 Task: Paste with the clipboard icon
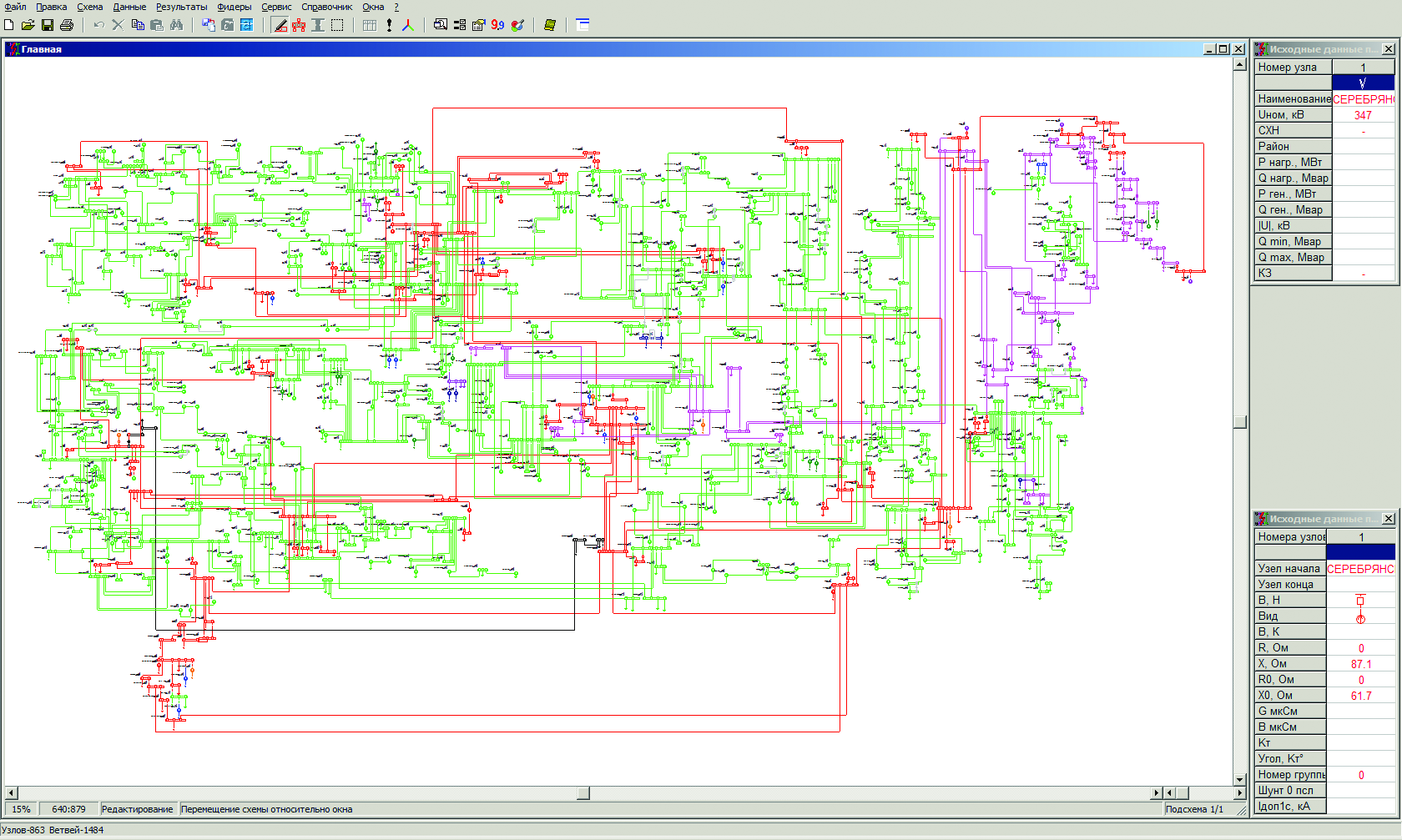pyautogui.click(x=157, y=25)
